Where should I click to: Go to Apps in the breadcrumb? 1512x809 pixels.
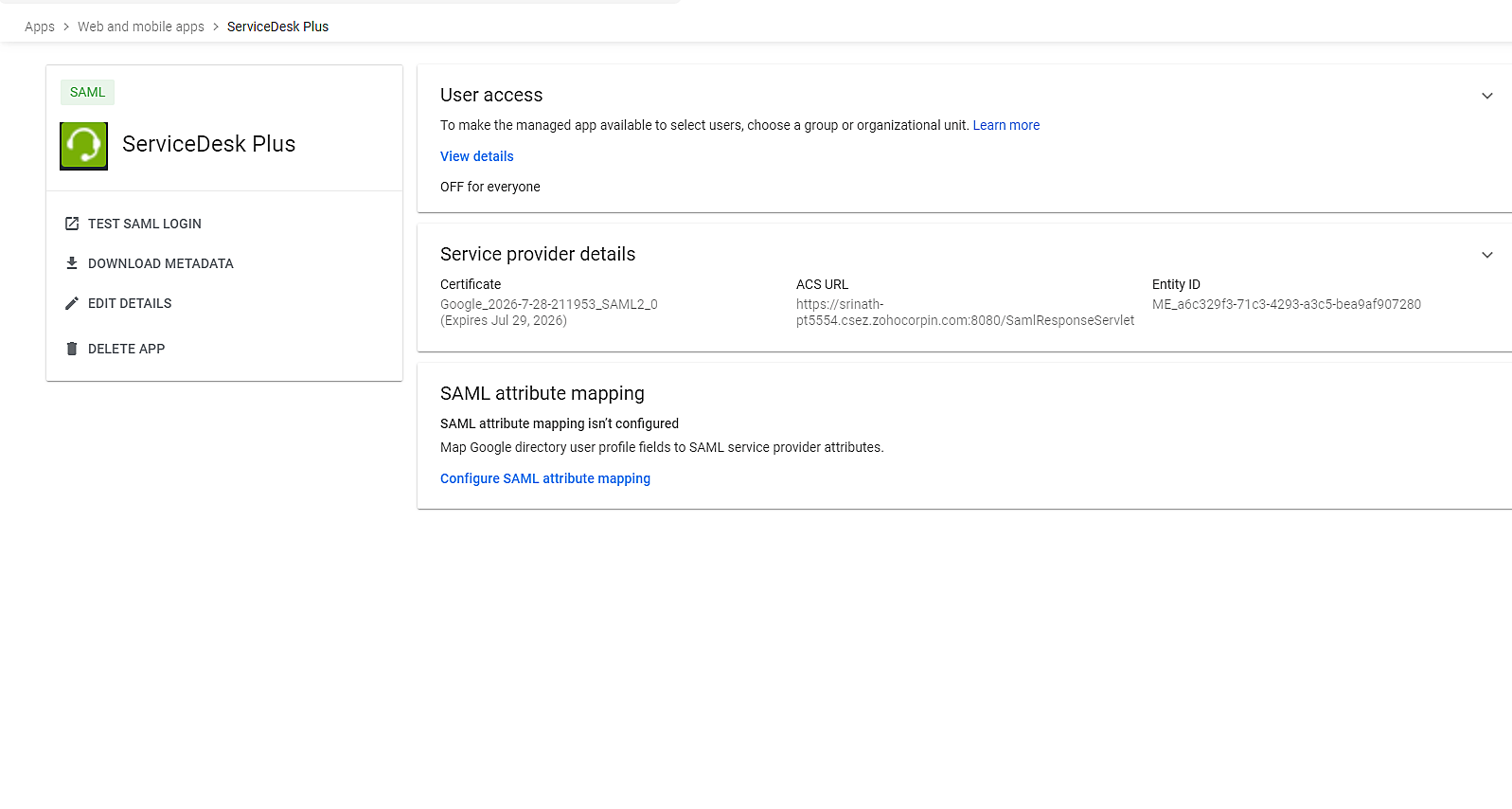(40, 27)
